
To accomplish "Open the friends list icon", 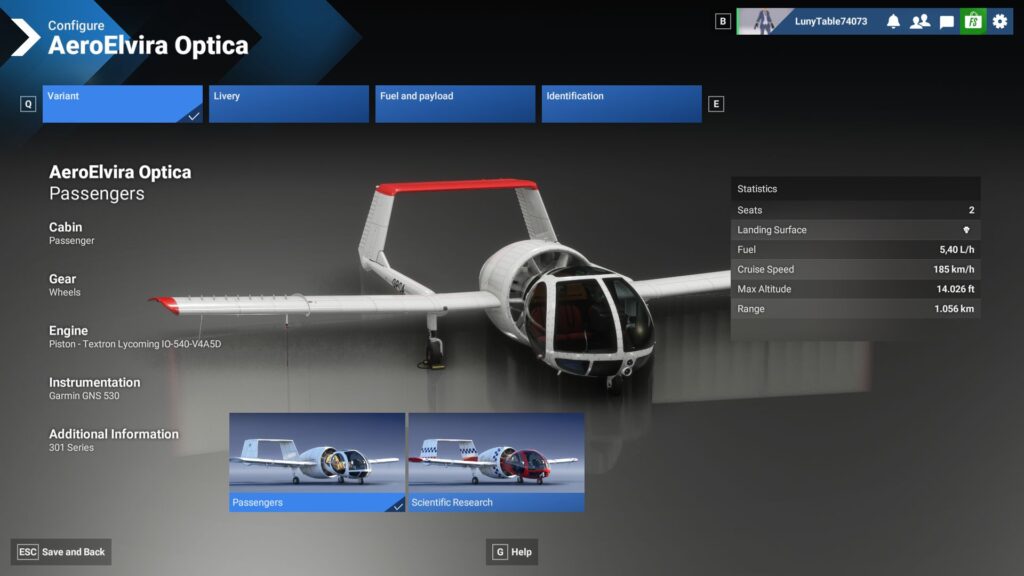I will click(x=919, y=21).
